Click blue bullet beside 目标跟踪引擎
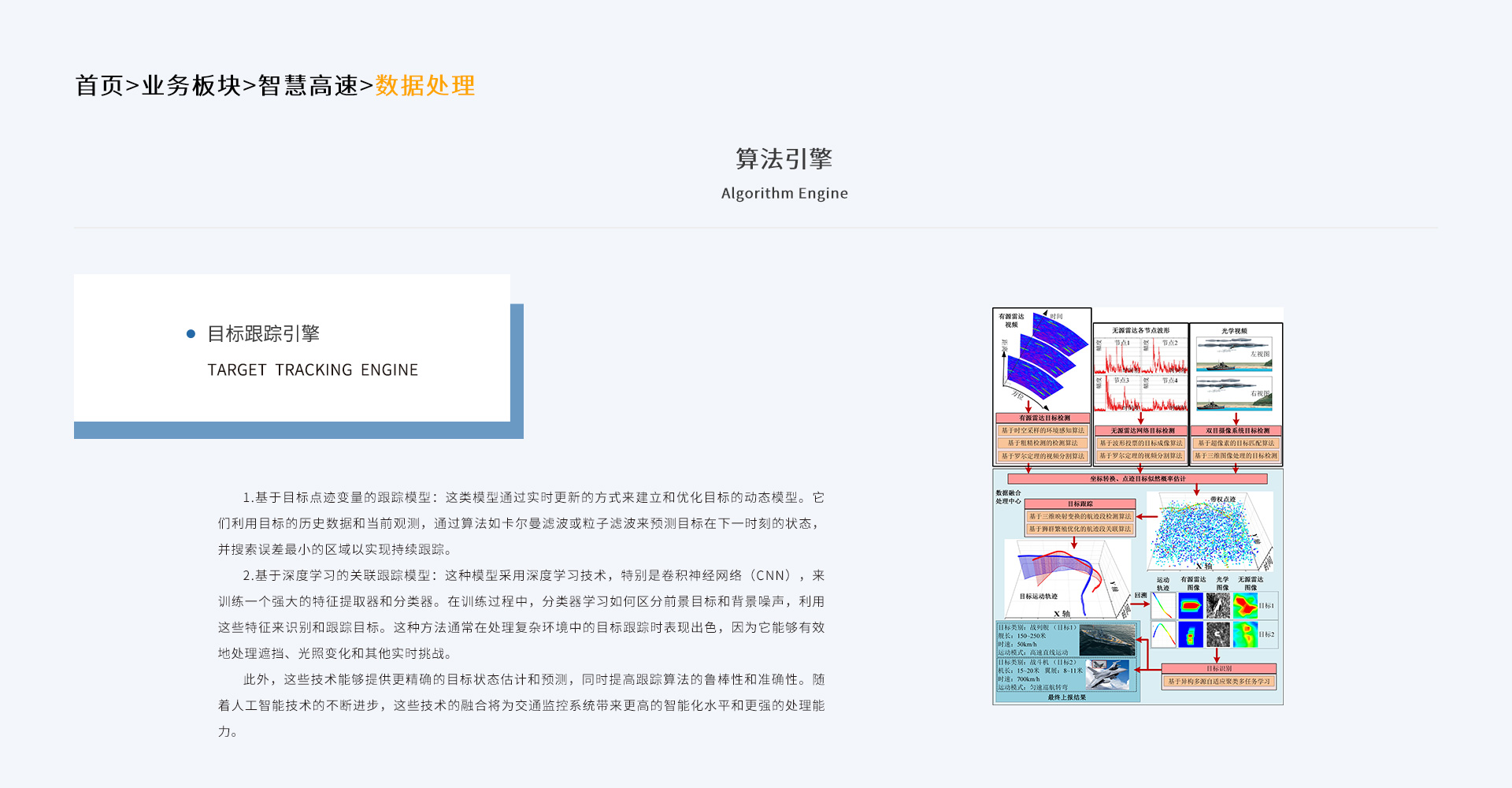1512x788 pixels. [191, 334]
